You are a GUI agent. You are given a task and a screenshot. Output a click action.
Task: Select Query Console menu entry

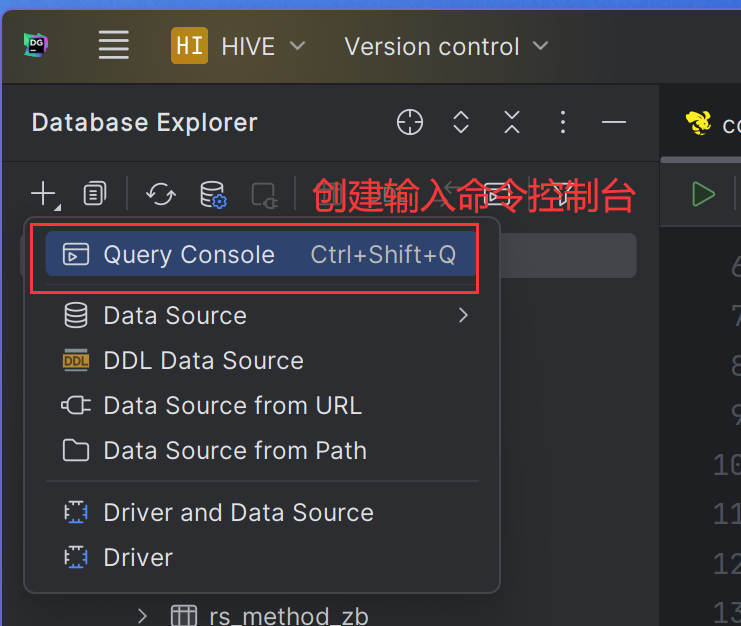click(x=261, y=254)
